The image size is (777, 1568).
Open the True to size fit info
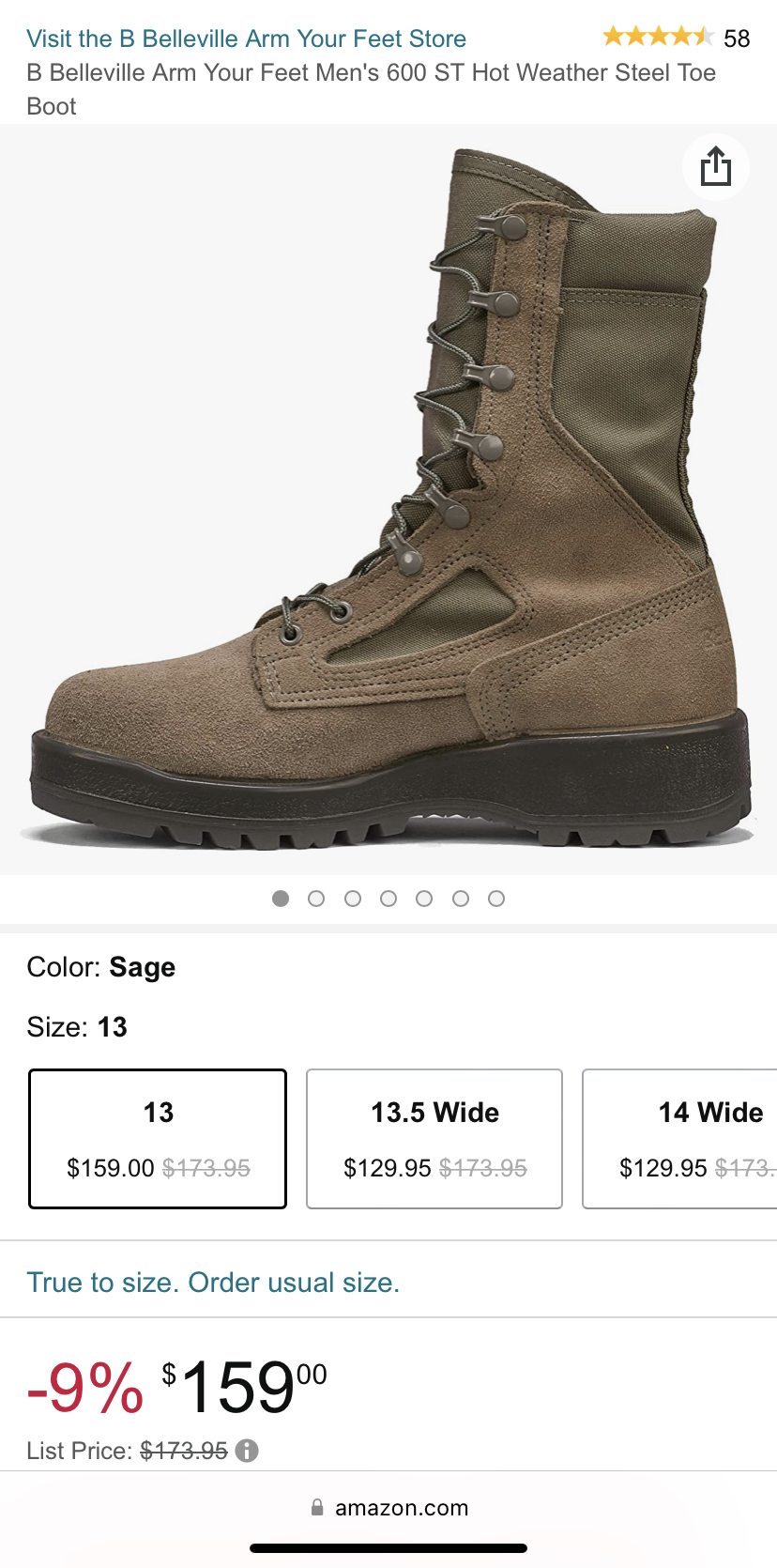coord(213,1283)
